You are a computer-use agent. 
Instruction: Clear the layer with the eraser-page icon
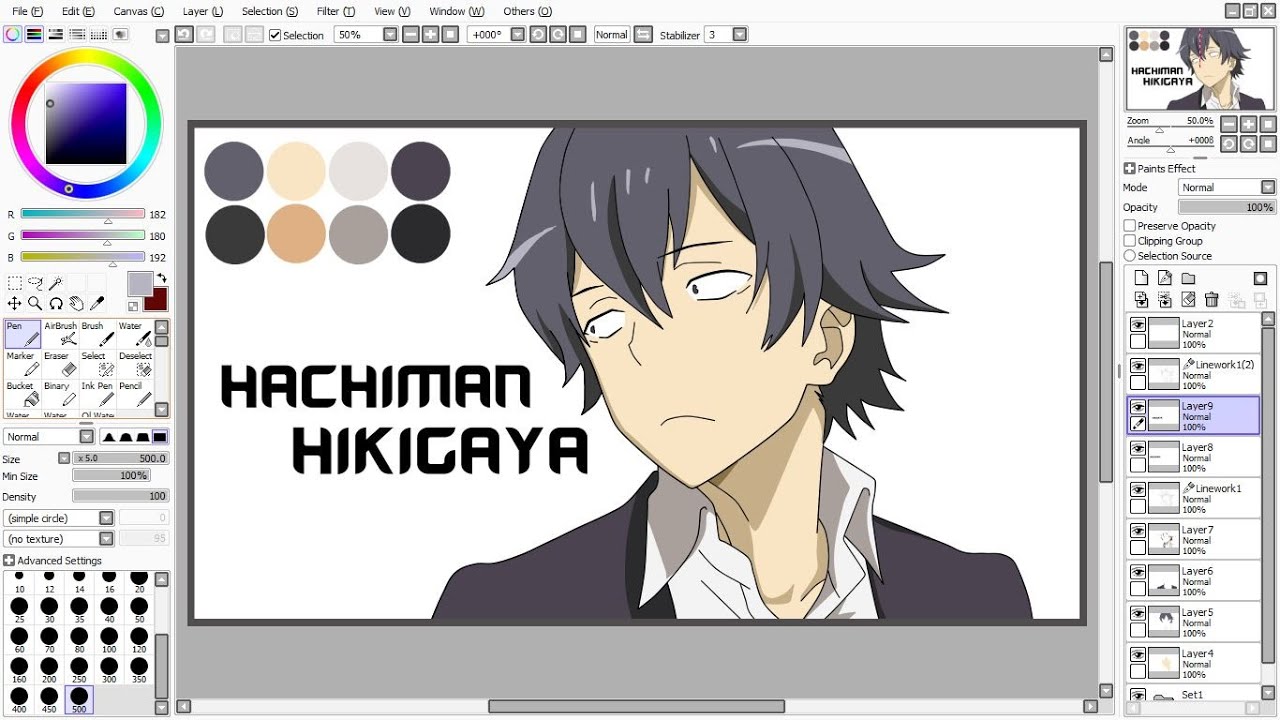[1188, 299]
